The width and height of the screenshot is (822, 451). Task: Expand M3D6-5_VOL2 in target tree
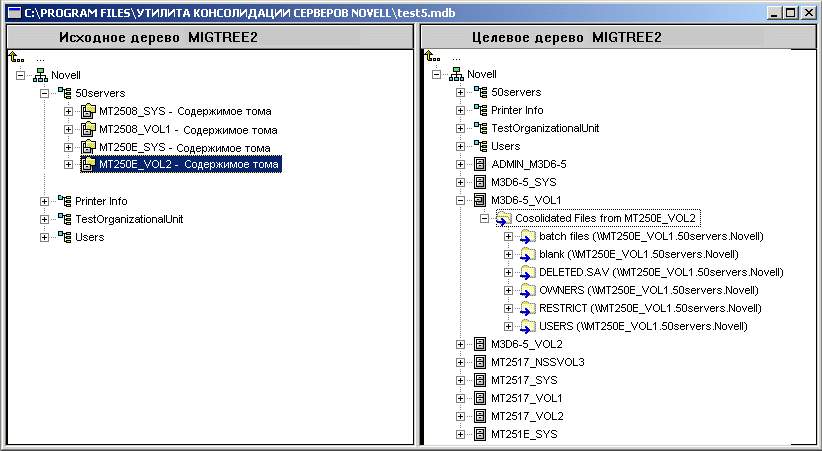click(x=460, y=345)
